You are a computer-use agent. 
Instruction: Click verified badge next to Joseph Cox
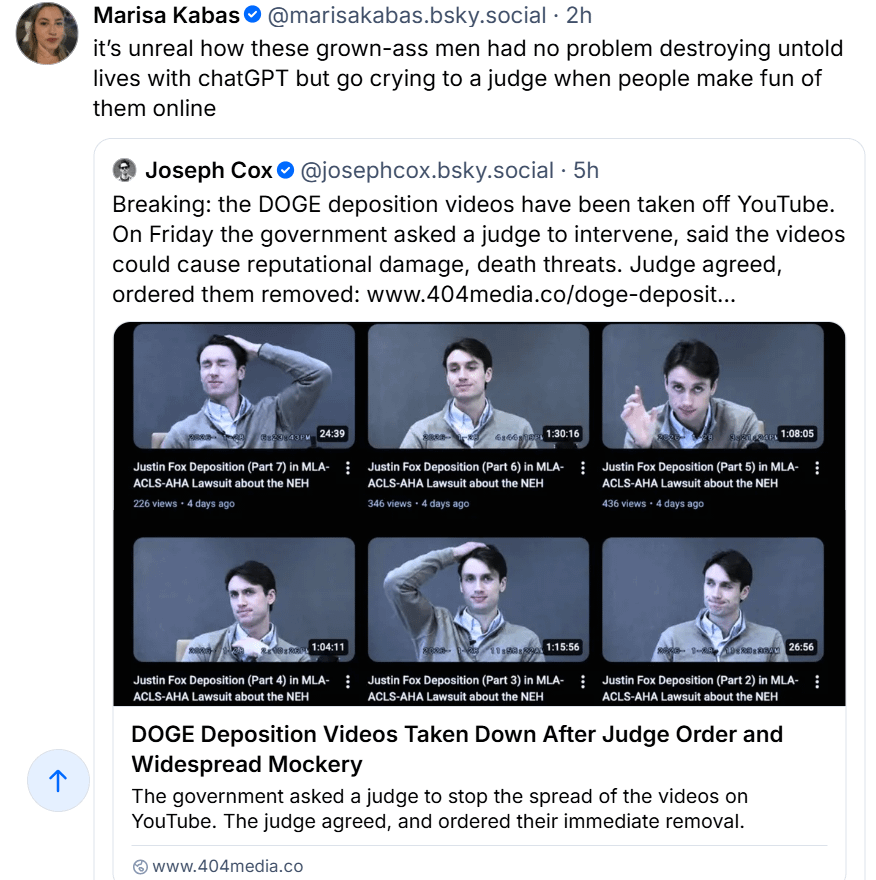pyautogui.click(x=285, y=170)
